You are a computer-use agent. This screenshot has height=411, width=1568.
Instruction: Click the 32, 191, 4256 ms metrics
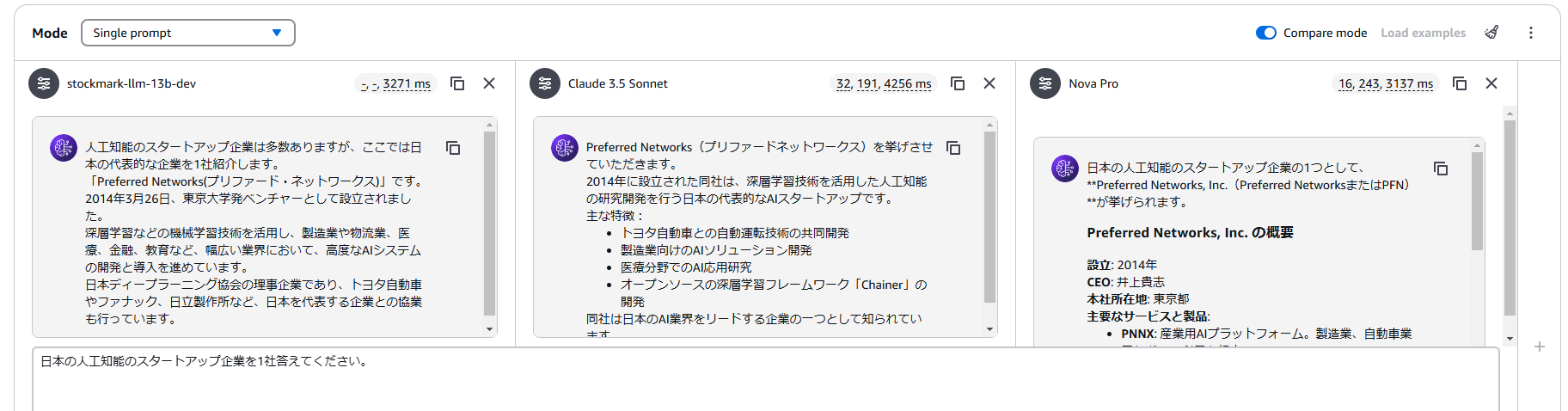[x=884, y=83]
